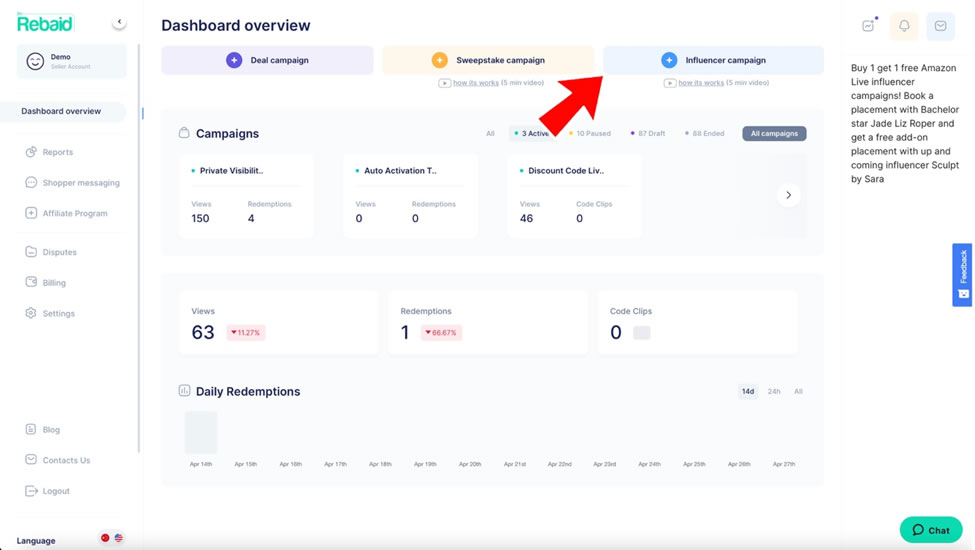Create a new Influencer campaign
Screen dimensions: 975x550
(713, 60)
